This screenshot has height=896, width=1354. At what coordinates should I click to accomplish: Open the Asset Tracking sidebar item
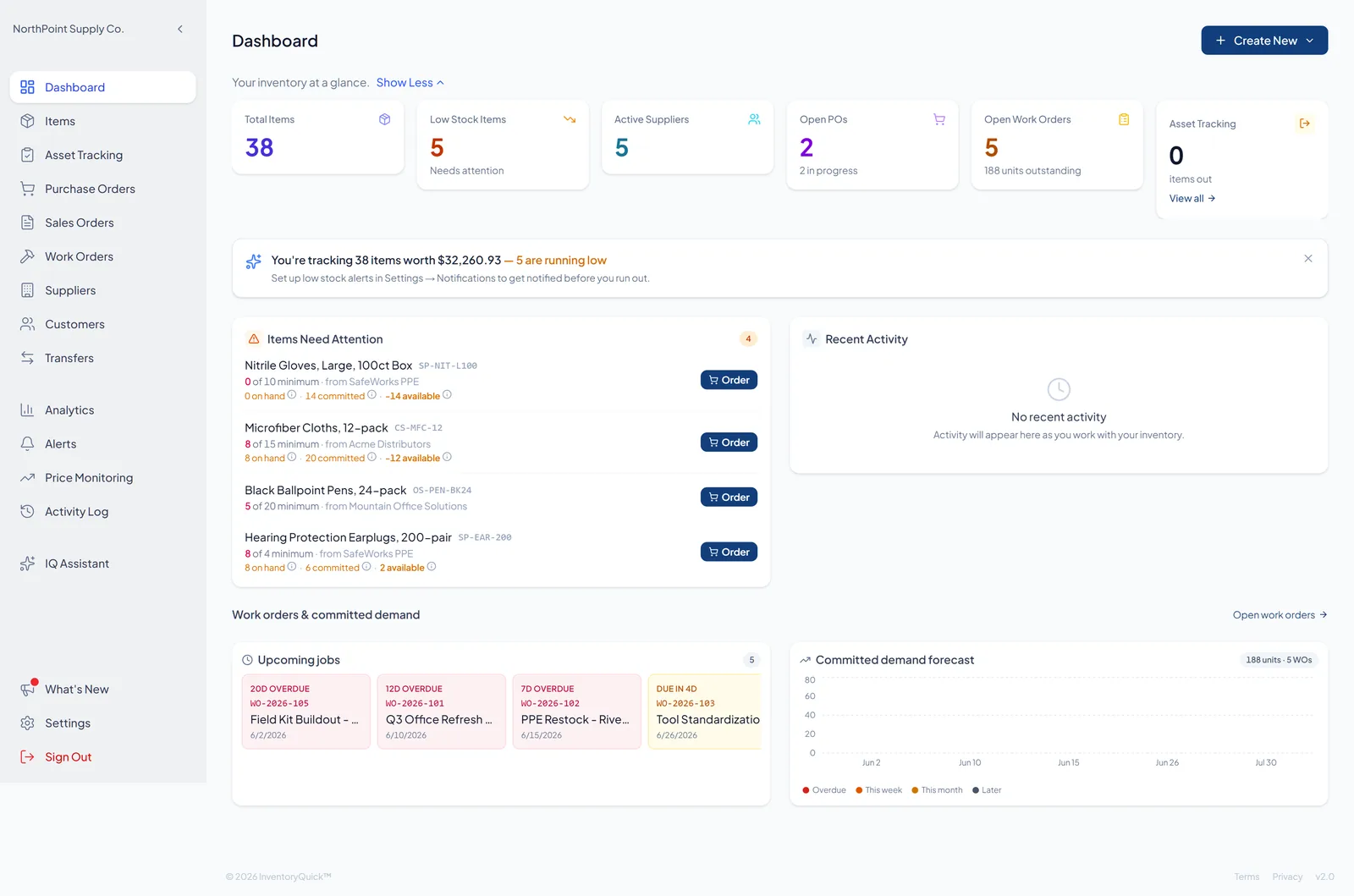pyautogui.click(x=102, y=155)
